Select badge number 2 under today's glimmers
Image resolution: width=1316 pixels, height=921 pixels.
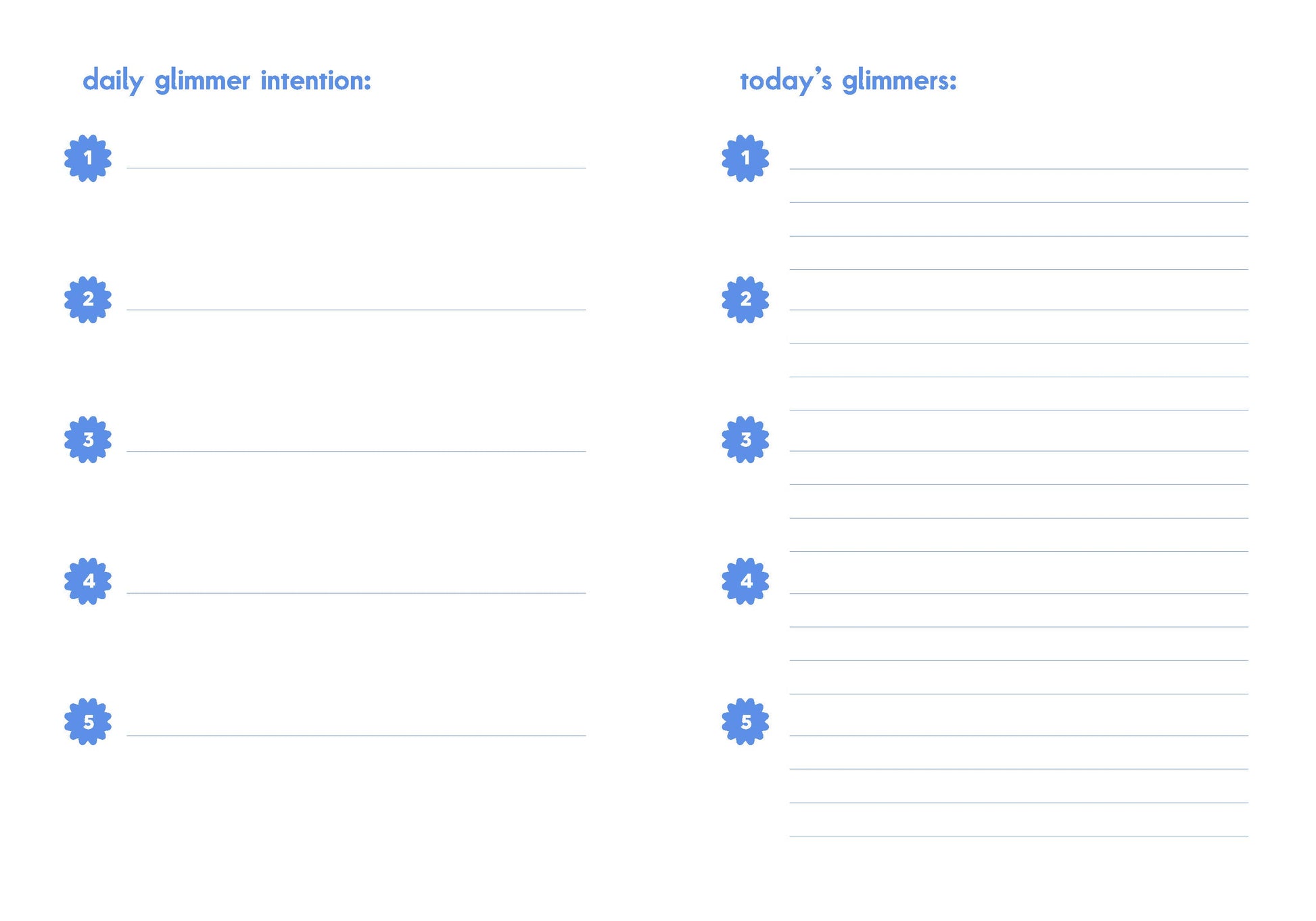(745, 300)
